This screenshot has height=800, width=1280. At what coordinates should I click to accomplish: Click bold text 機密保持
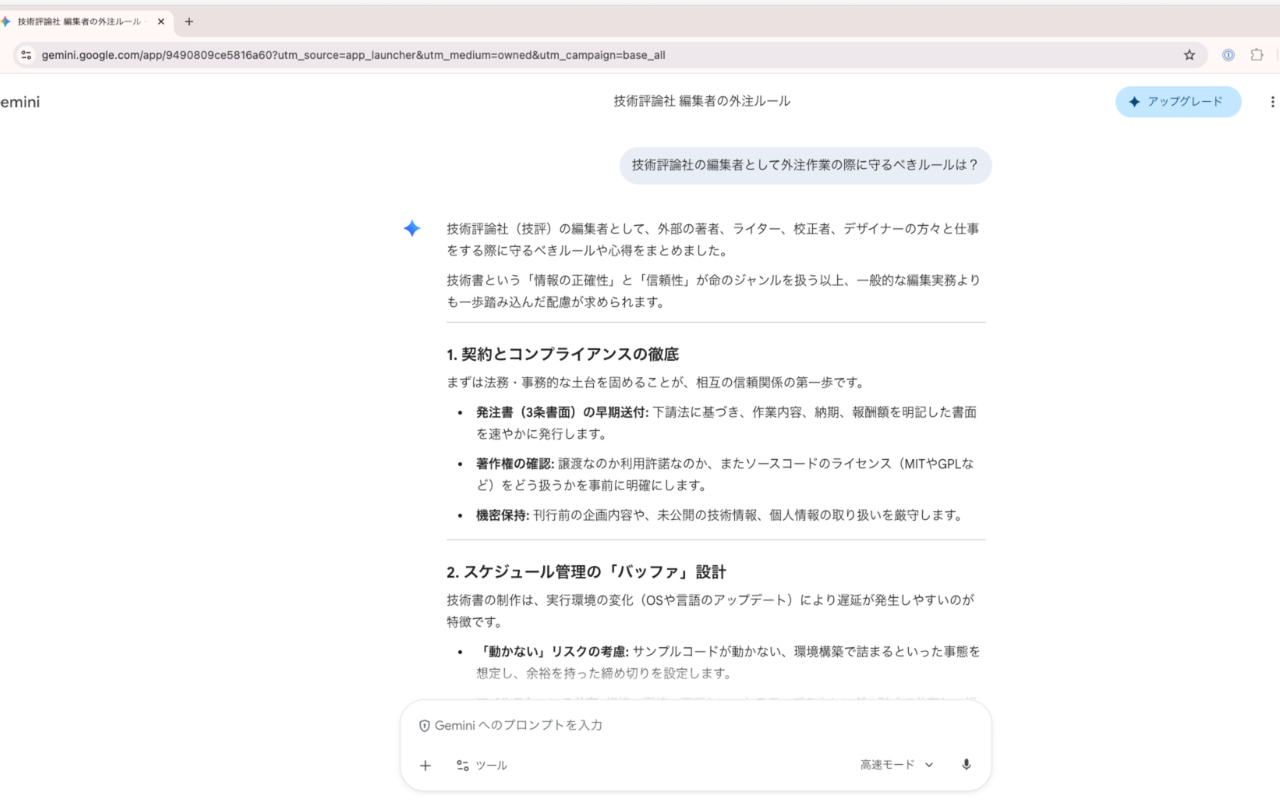coord(503,516)
